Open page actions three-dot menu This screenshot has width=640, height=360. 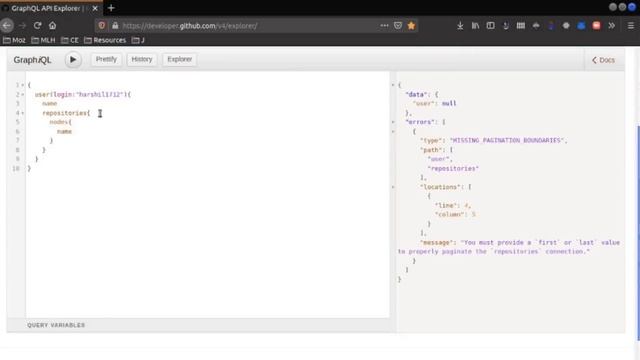point(384,25)
